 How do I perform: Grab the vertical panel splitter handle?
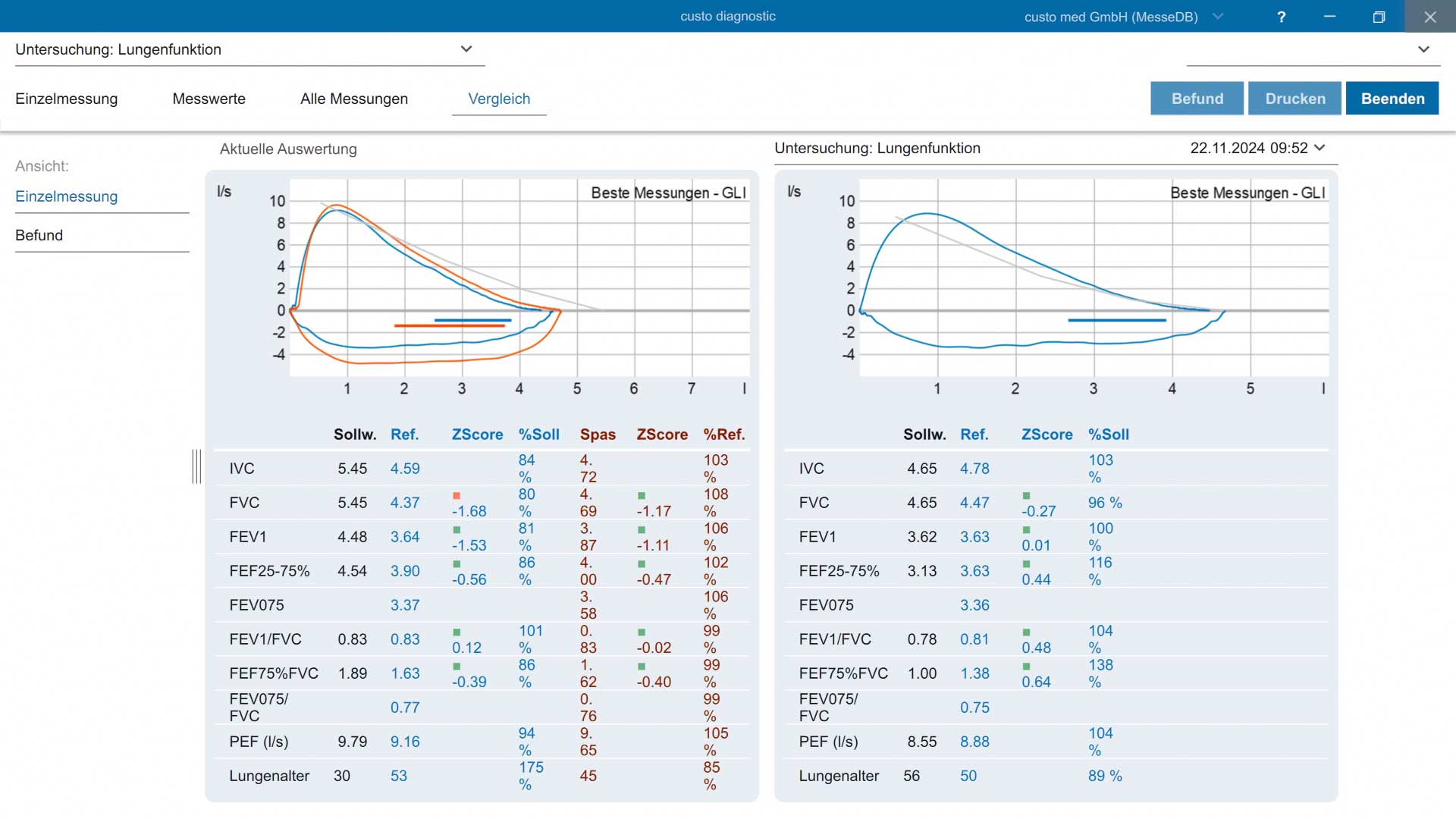pyautogui.click(x=196, y=466)
